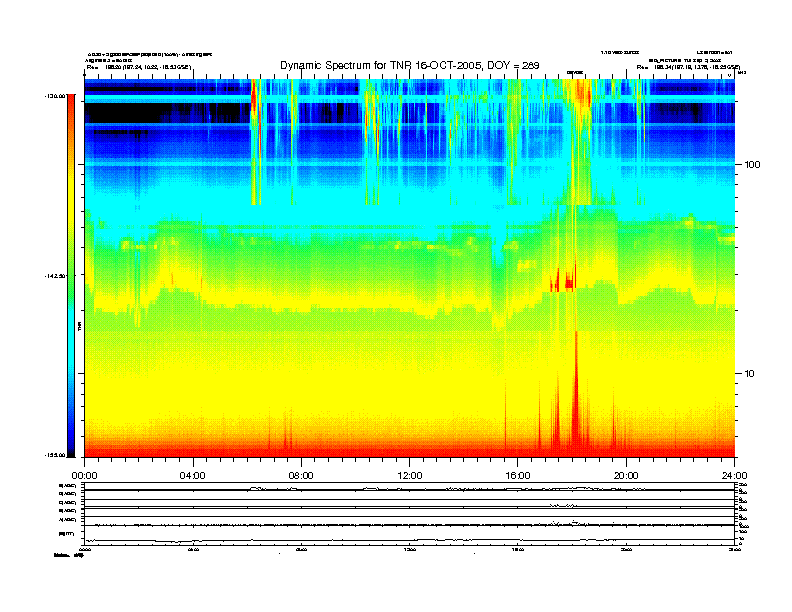
Task: Click the "Dynamic Spectrum for TNR" plot title
Action: (x=410, y=65)
